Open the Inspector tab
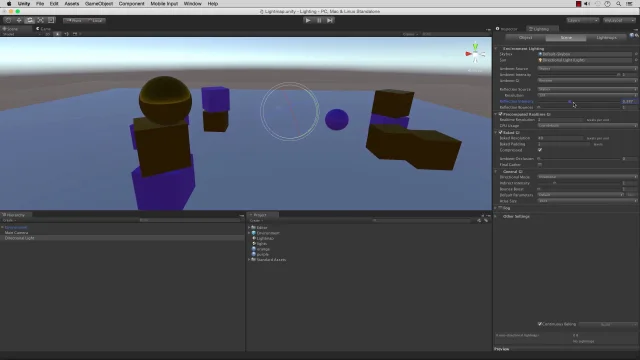Image resolution: width=640 pixels, height=360 pixels. point(507,29)
